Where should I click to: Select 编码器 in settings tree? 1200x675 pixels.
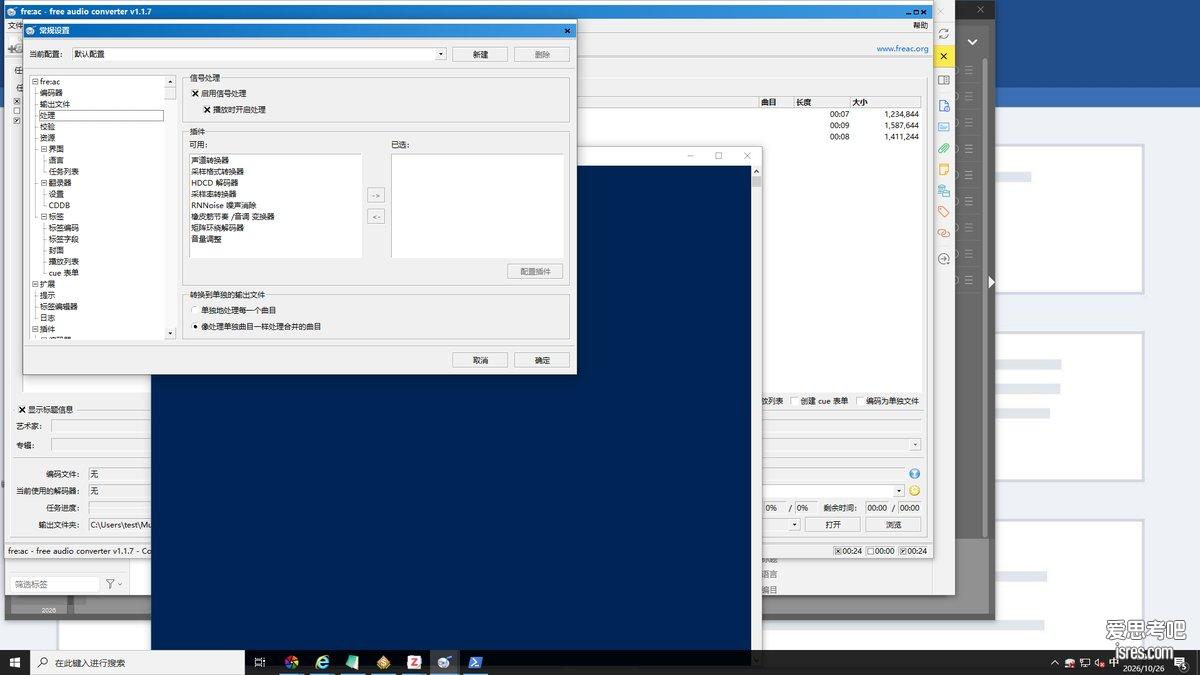click(x=51, y=93)
